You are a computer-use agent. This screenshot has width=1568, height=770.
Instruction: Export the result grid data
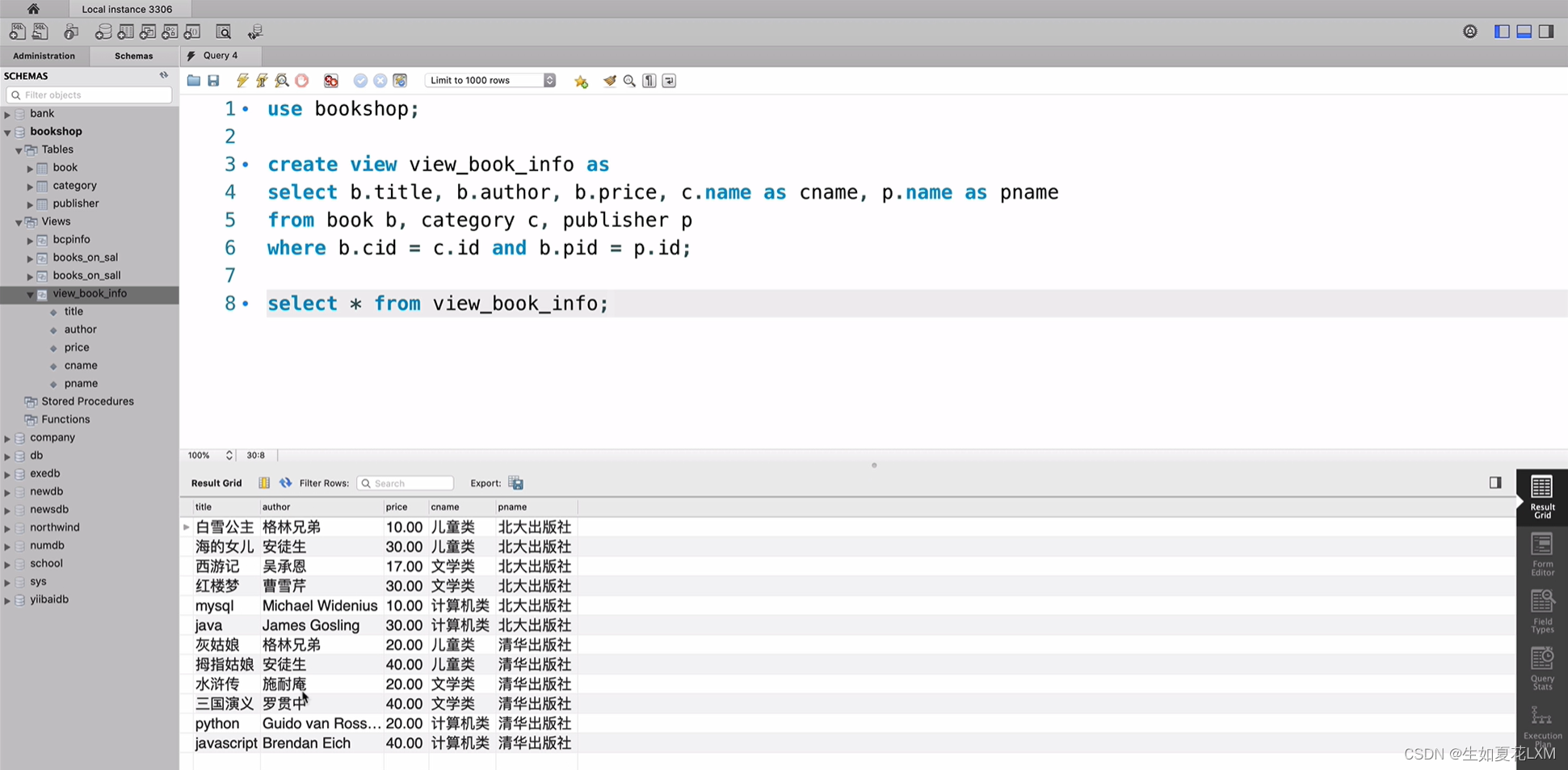[x=515, y=482]
